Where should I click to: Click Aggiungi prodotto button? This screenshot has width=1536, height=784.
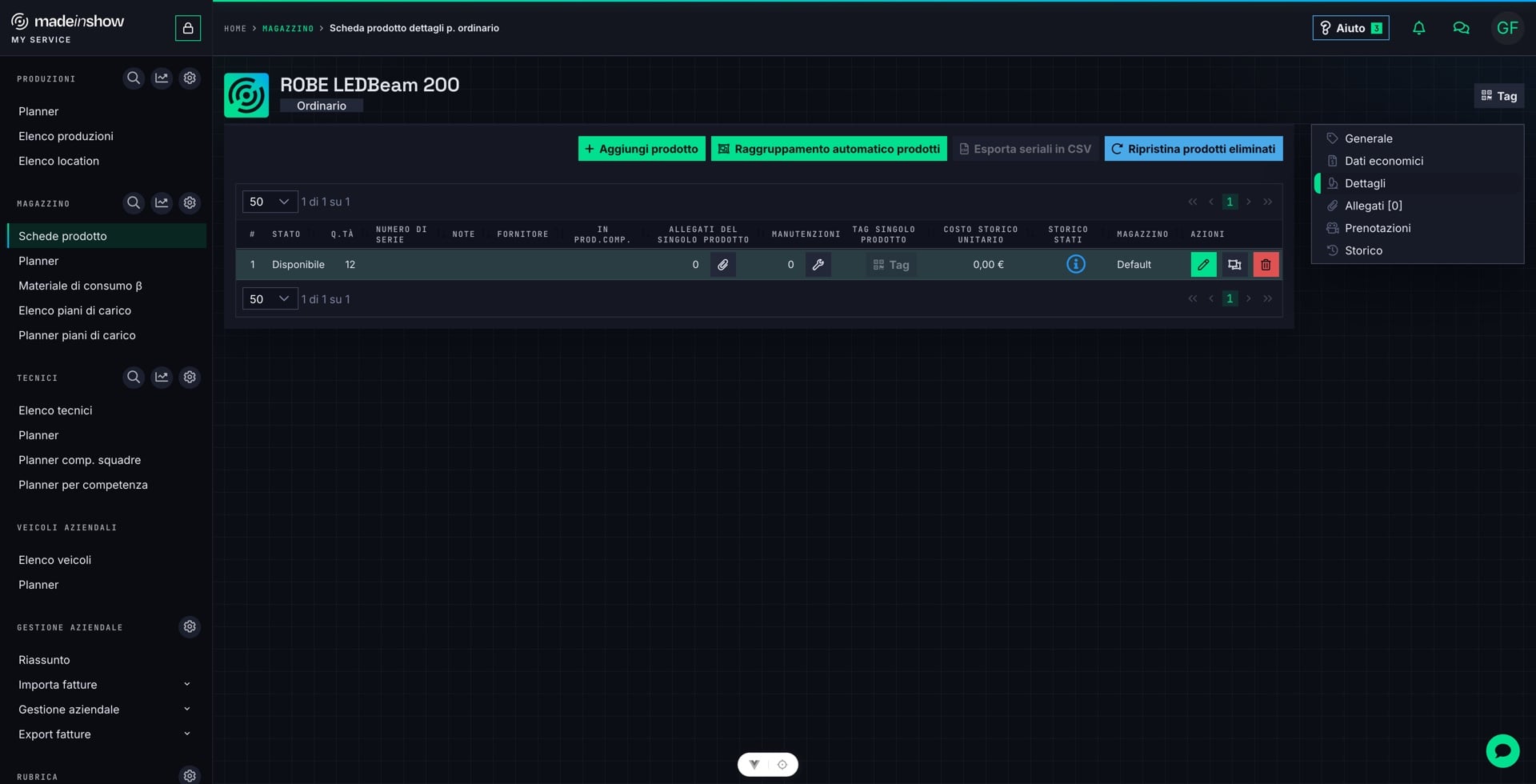(x=642, y=149)
